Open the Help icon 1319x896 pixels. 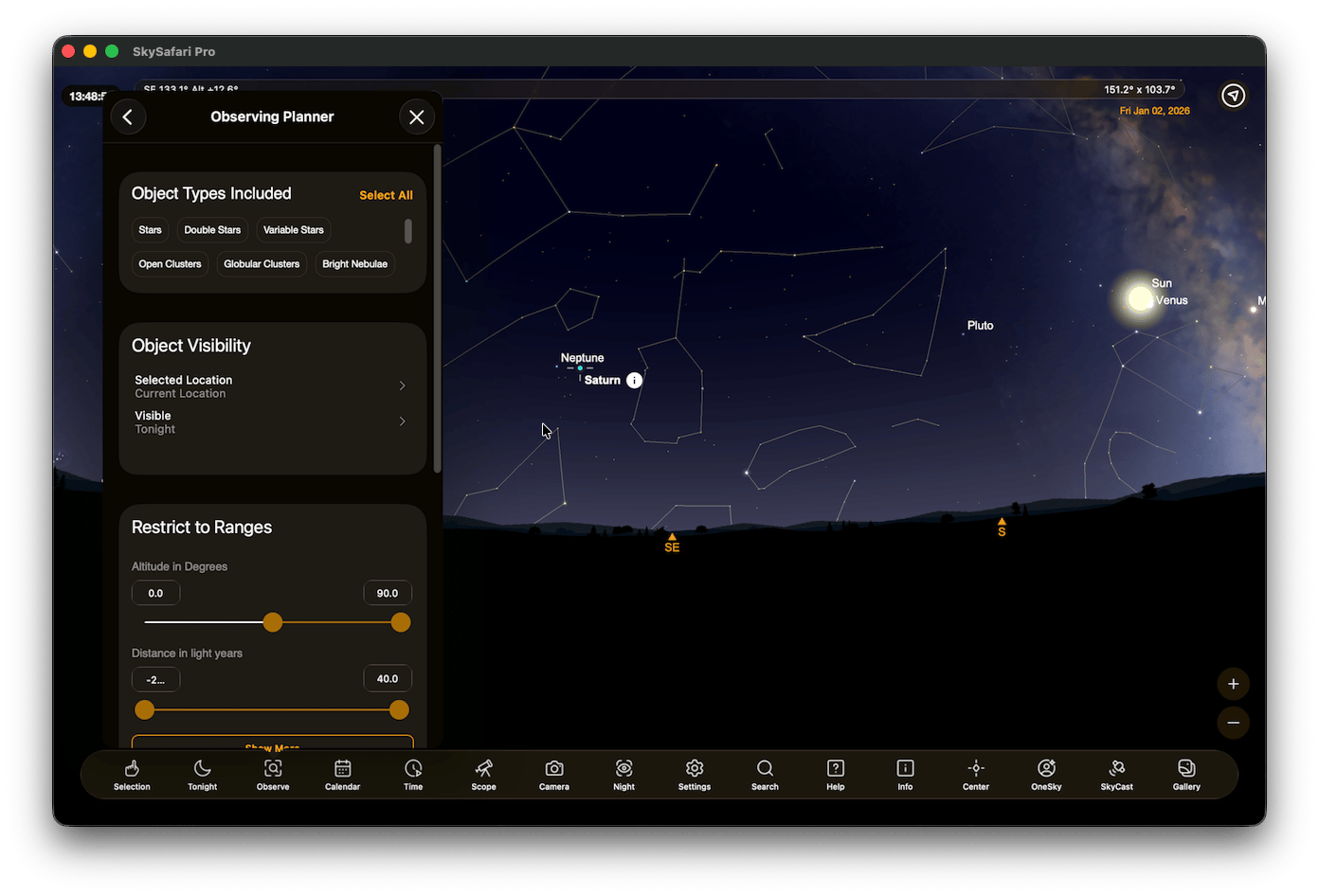click(x=835, y=775)
